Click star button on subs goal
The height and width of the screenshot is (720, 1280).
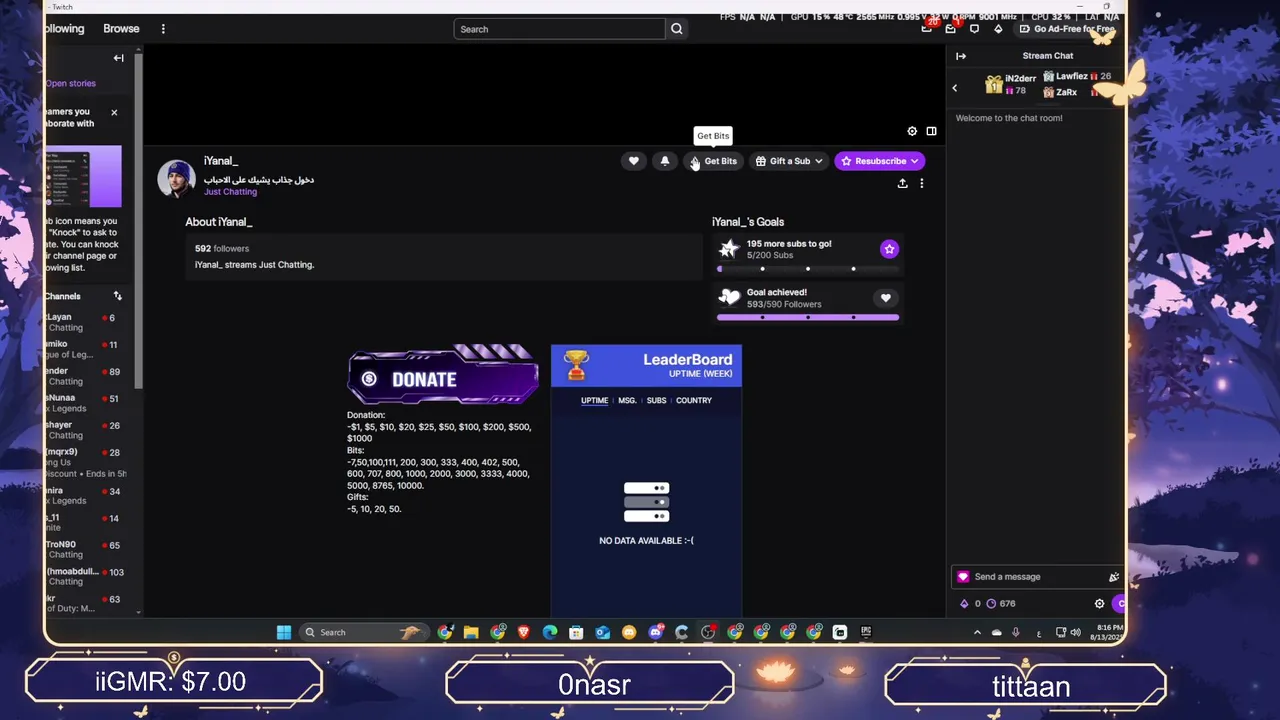[x=889, y=249]
